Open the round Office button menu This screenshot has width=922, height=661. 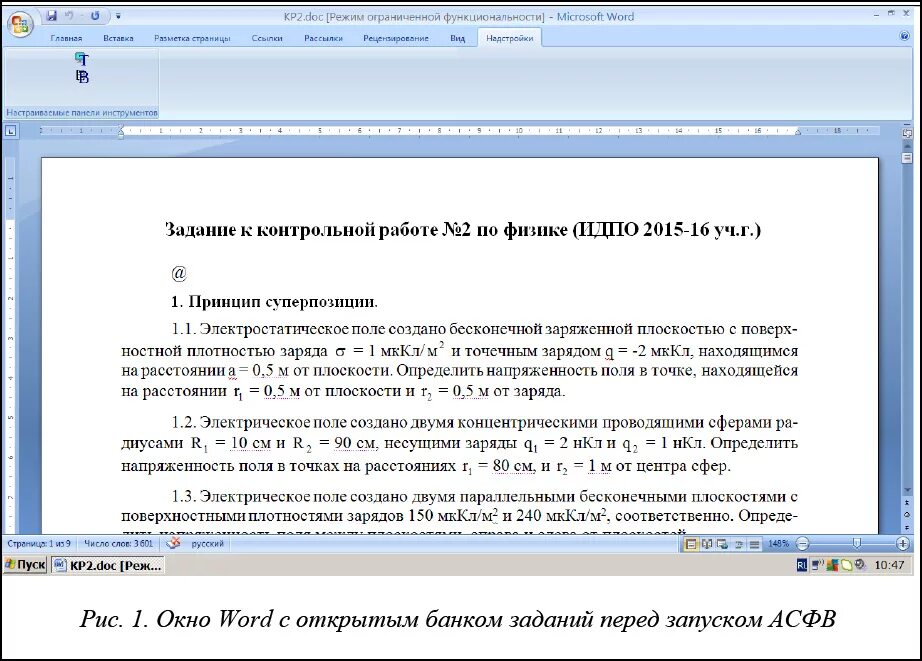coord(20,24)
